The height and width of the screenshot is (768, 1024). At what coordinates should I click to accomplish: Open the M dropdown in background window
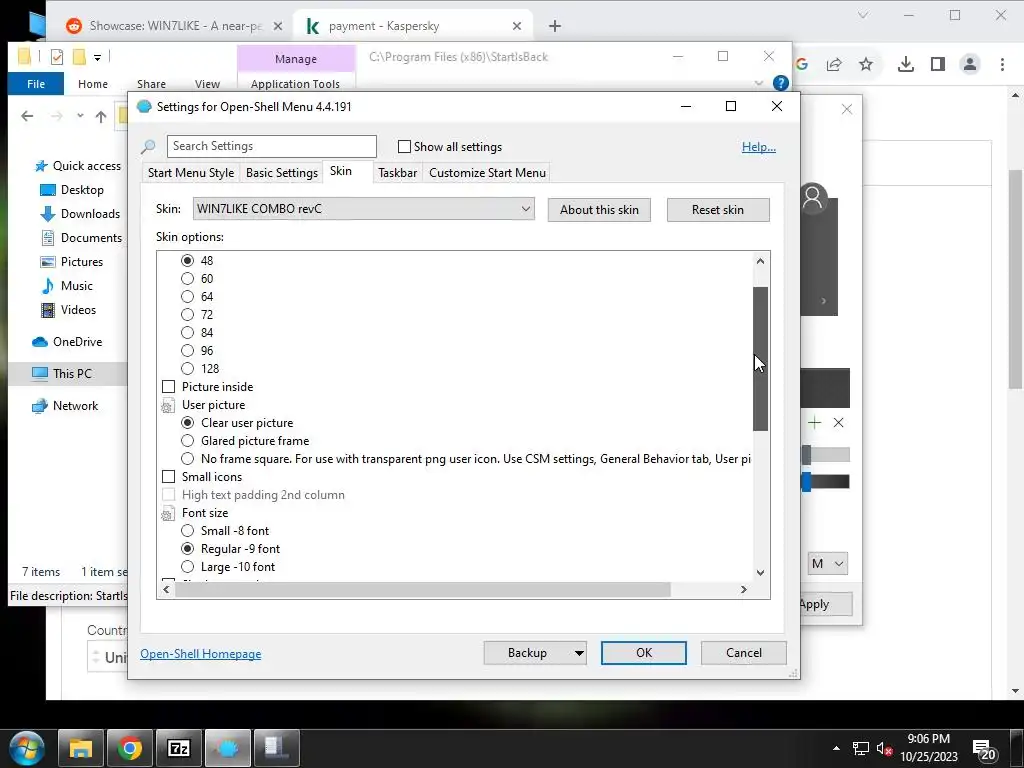point(827,564)
